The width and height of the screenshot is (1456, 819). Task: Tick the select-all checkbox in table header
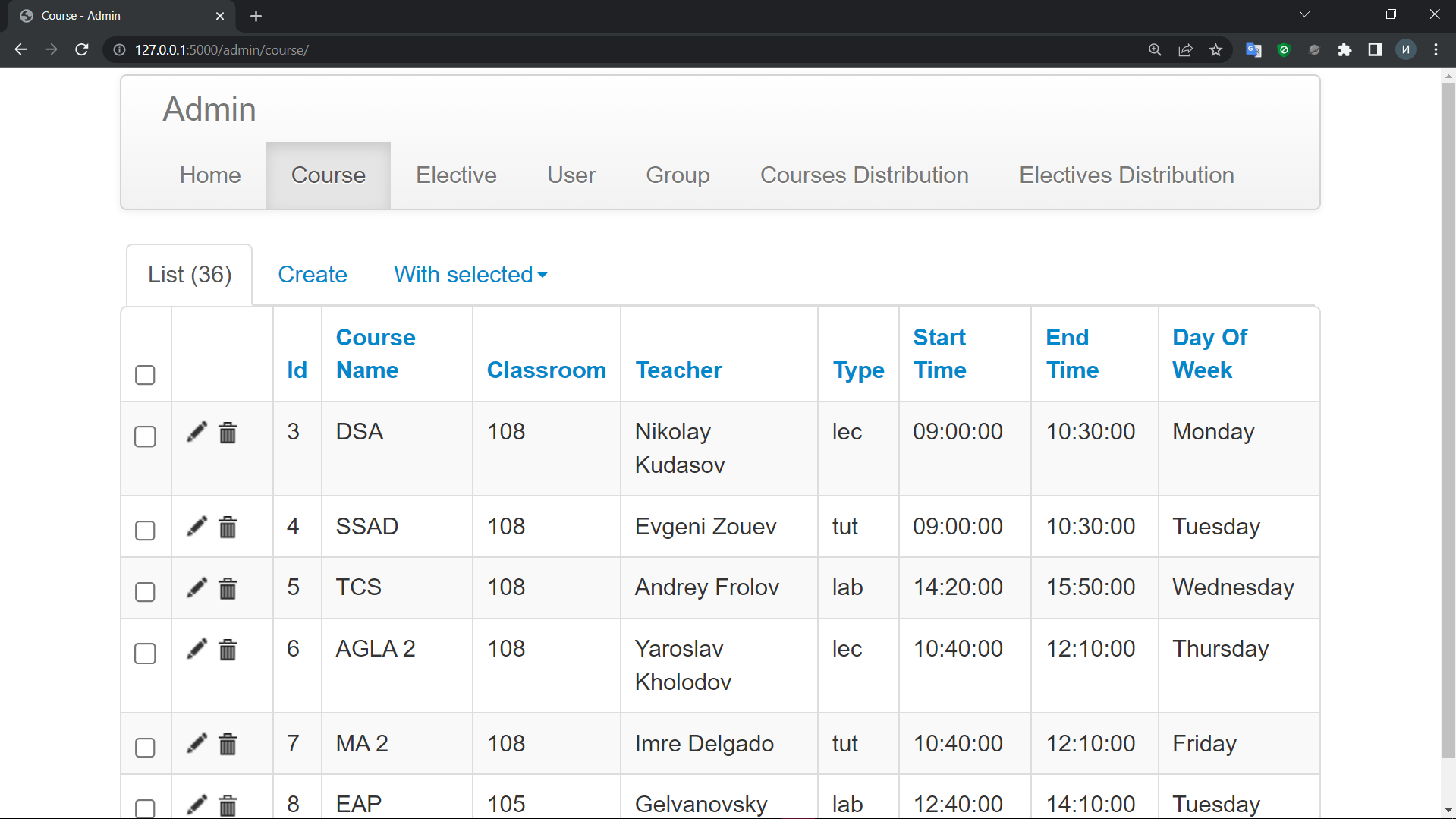(x=145, y=375)
